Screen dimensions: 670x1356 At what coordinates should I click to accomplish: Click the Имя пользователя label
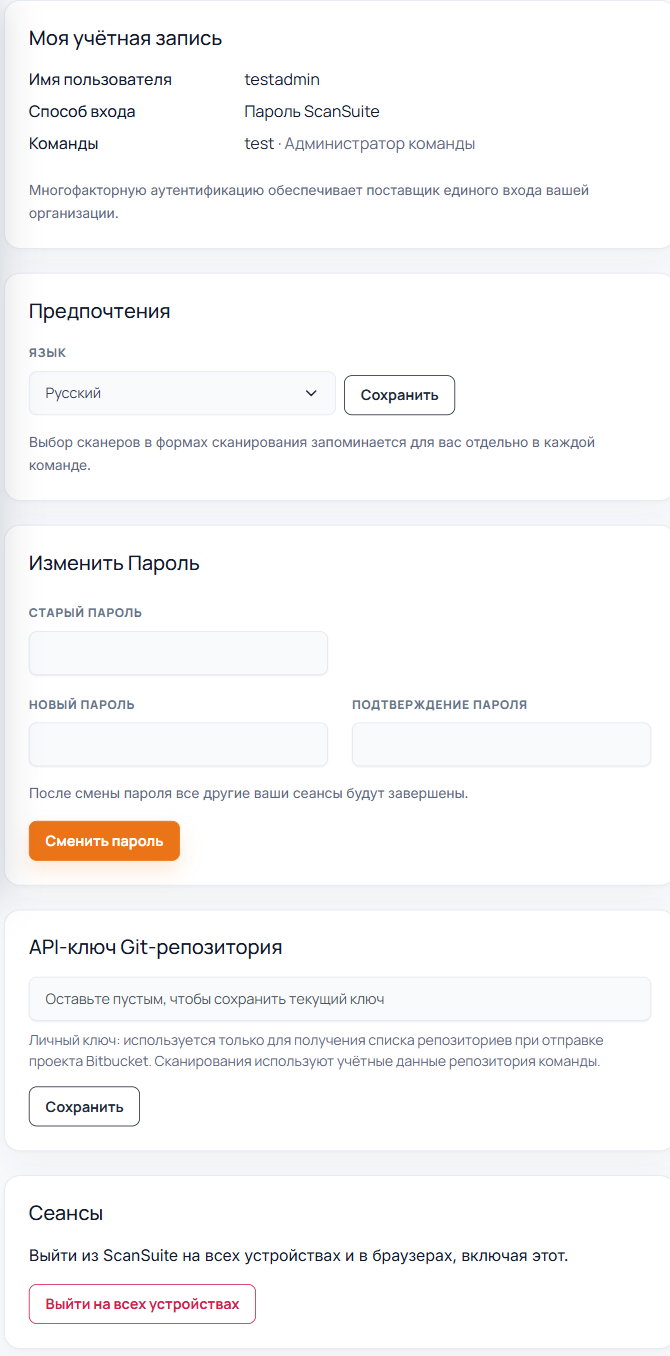click(x=100, y=79)
